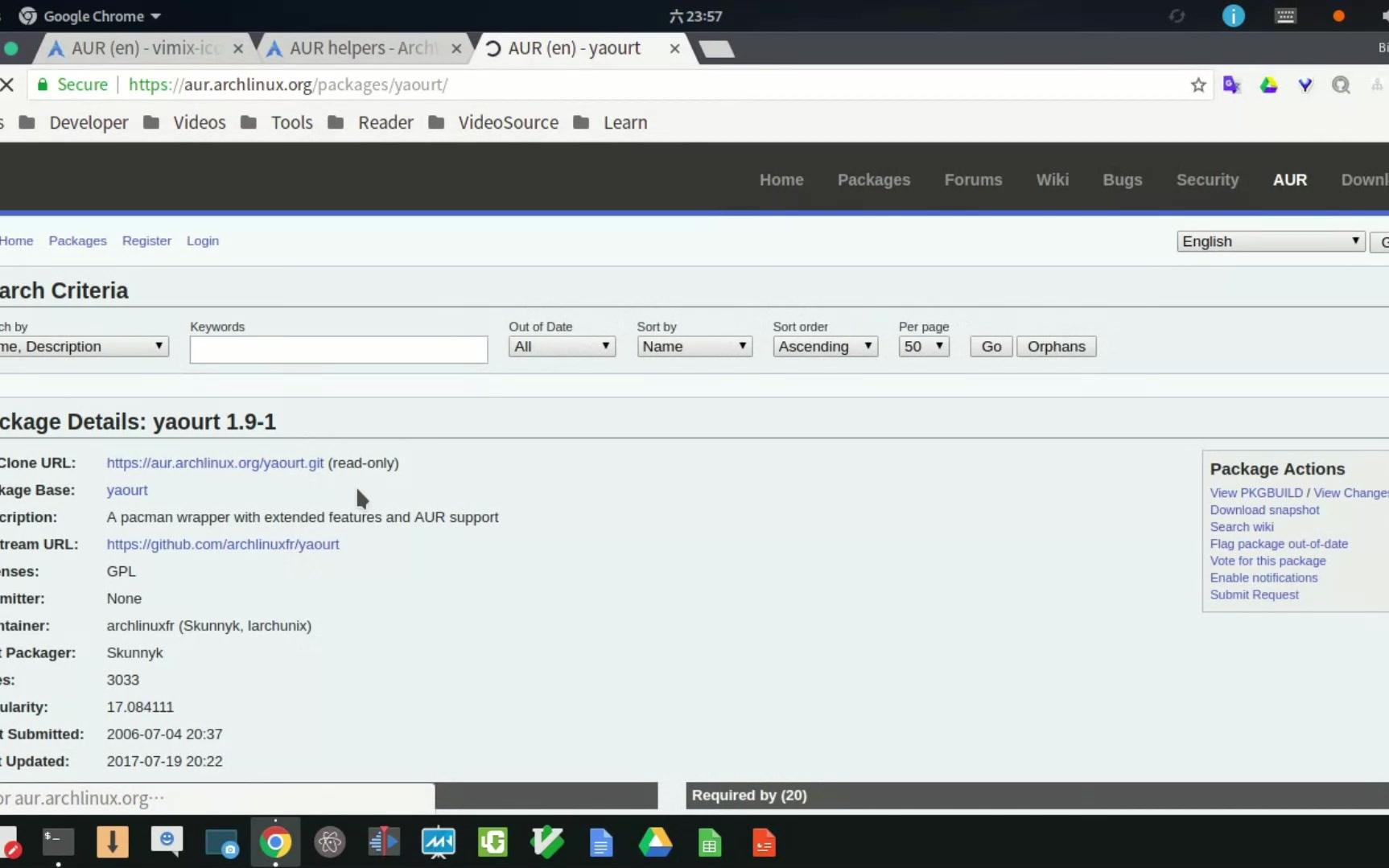The height and width of the screenshot is (868, 1389).
Task: Close the AUR (en) - yaourt tab
Action: [675, 48]
